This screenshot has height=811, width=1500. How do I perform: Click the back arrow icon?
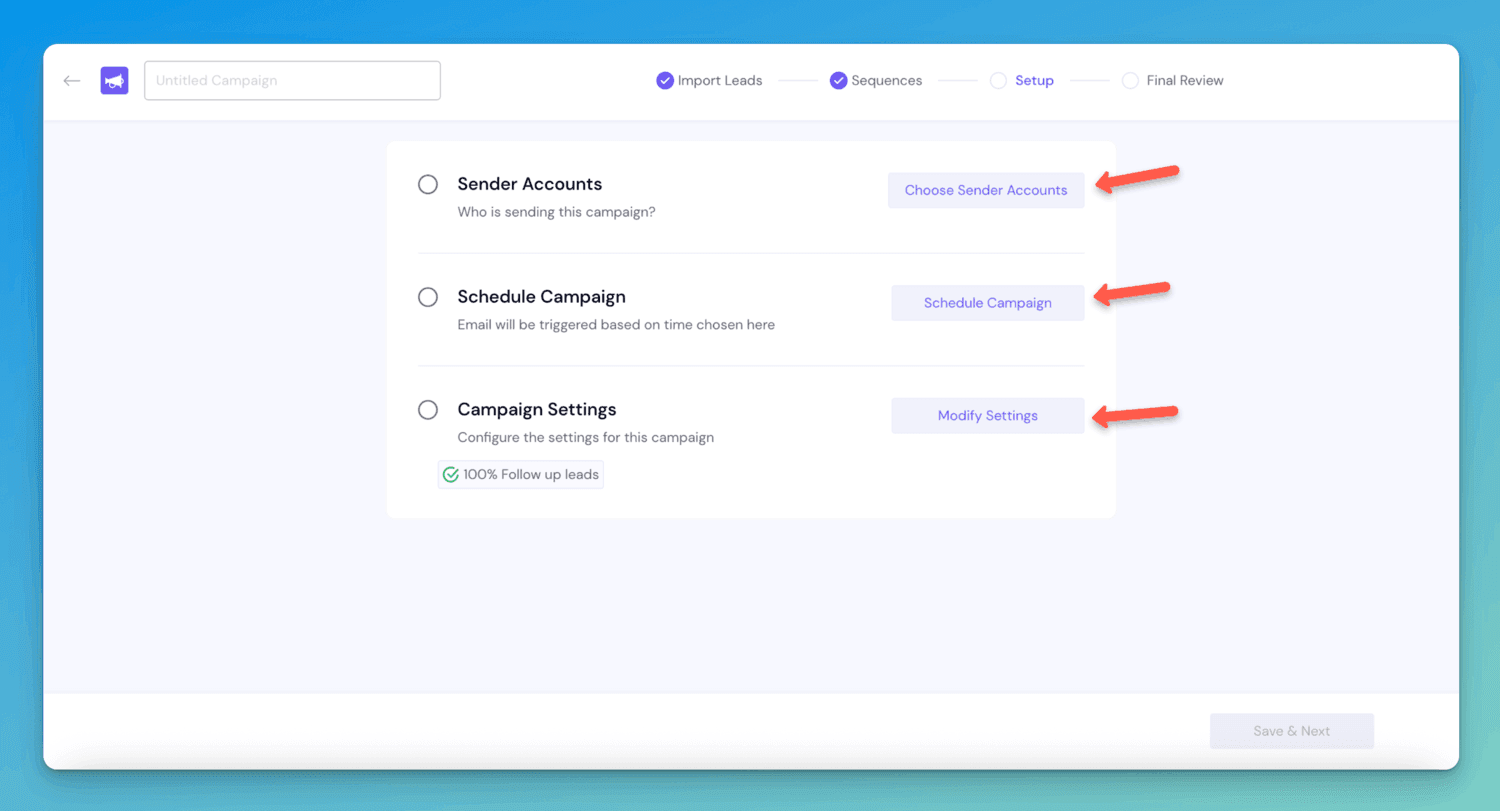[x=71, y=80]
